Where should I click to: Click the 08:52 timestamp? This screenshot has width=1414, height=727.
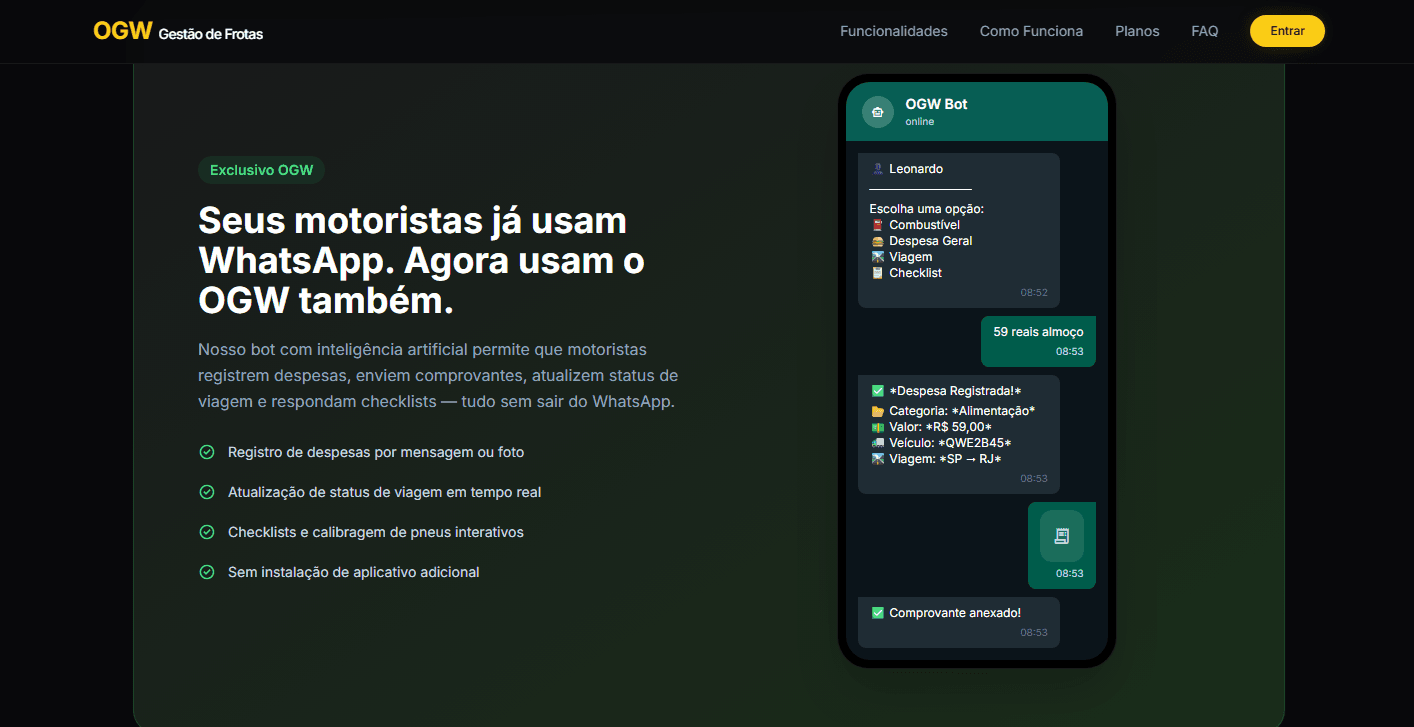pyautogui.click(x=1034, y=293)
